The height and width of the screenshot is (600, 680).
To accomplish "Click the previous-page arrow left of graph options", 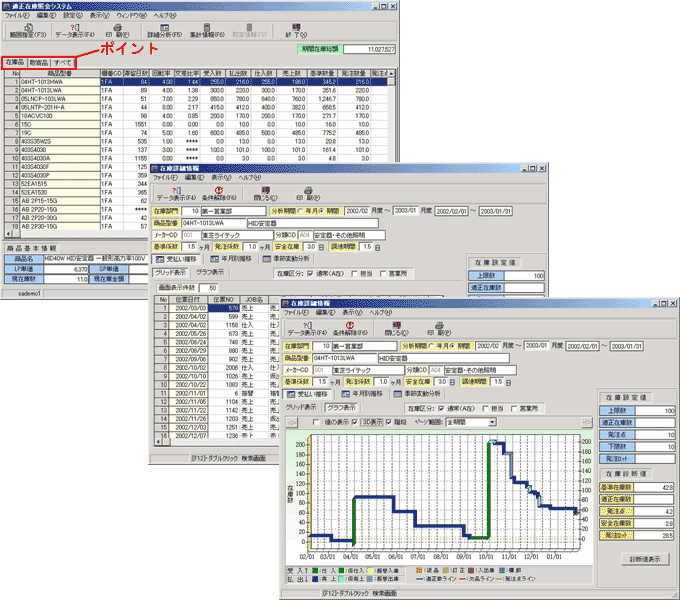I will click(292, 422).
